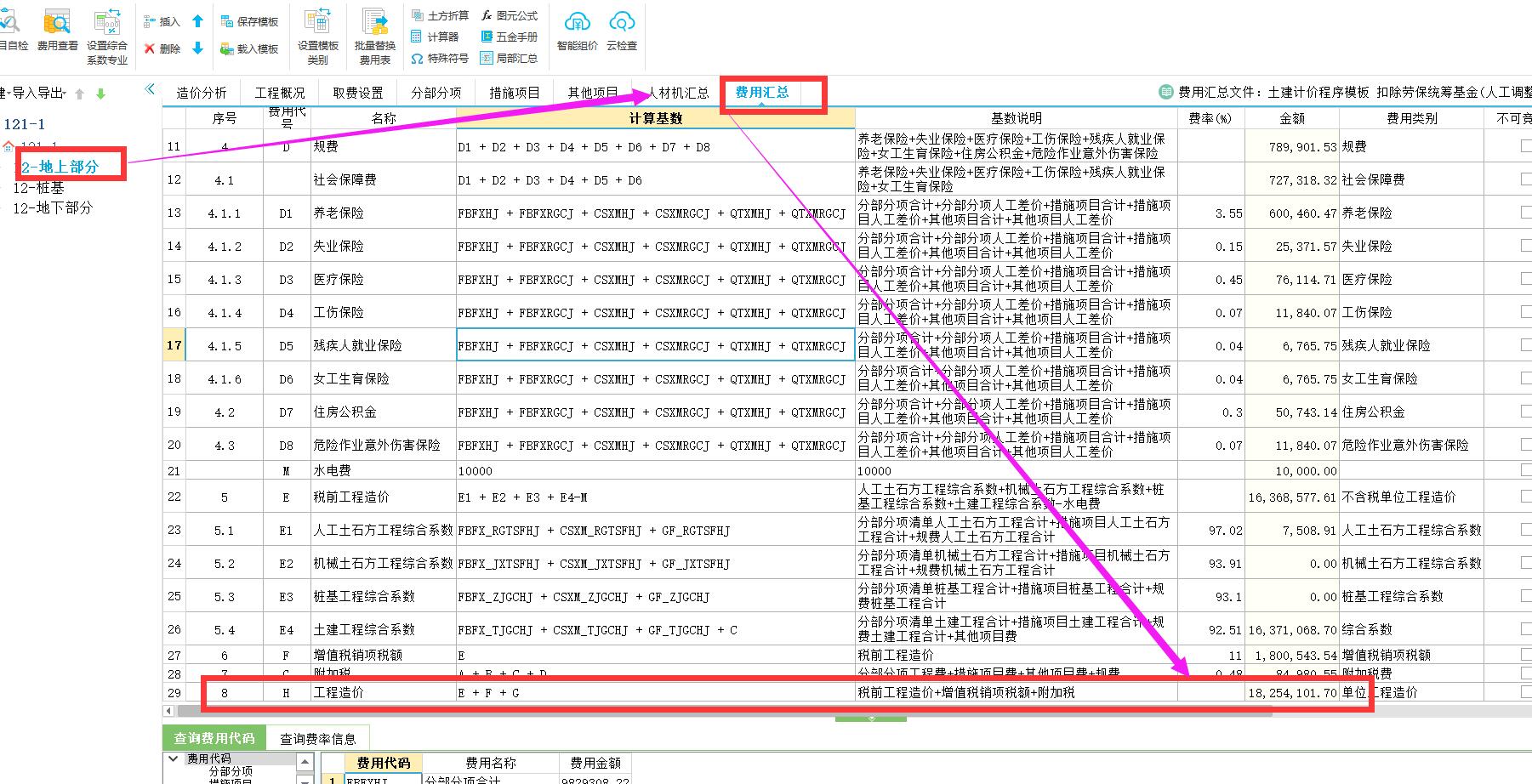Toggle checkbox in 养老保险 row
The height and width of the screenshot is (784, 1532).
pos(1526,213)
